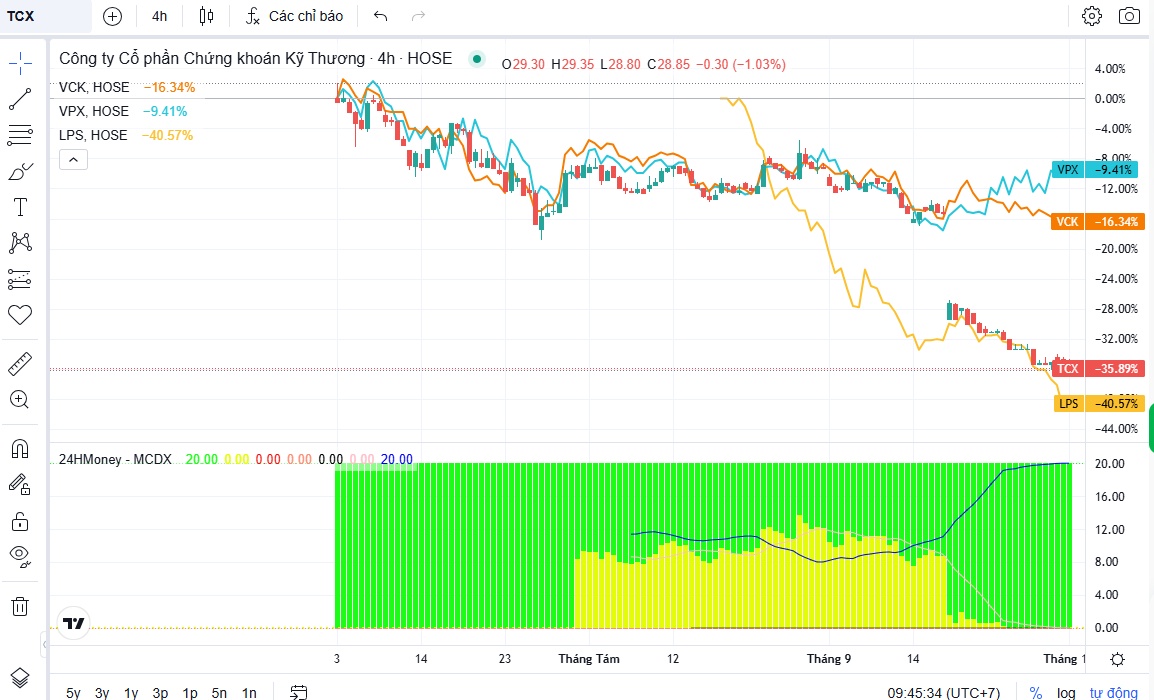Image resolution: width=1154 pixels, height=700 pixels.
Task: Click the collapse pane arrow near bottom-left
Action: click(x=45, y=645)
